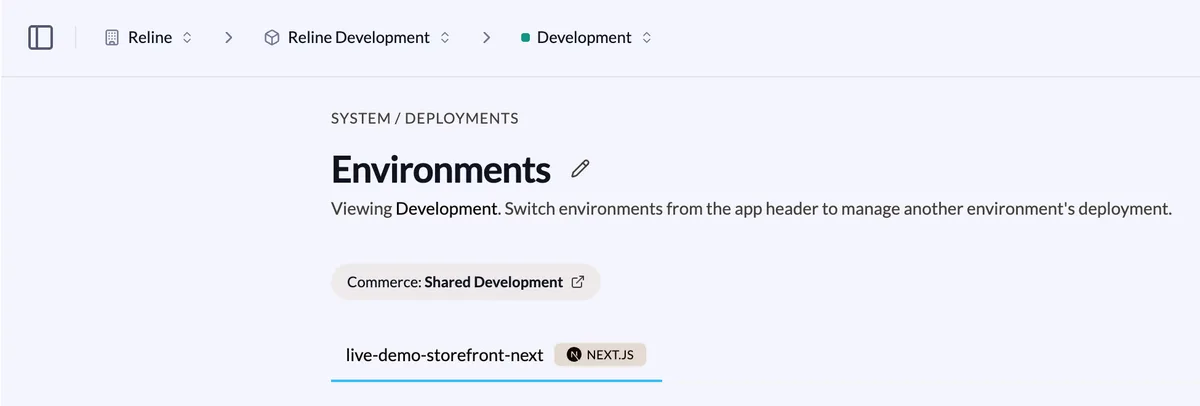Click the pencil edit icon beside Environments
The width and height of the screenshot is (1200, 406).
tap(580, 169)
